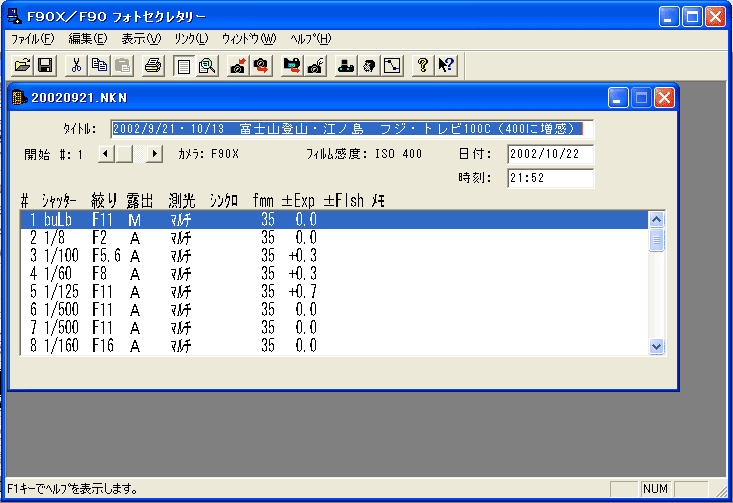
Task: Click the 測光 column header
Action: (182, 201)
